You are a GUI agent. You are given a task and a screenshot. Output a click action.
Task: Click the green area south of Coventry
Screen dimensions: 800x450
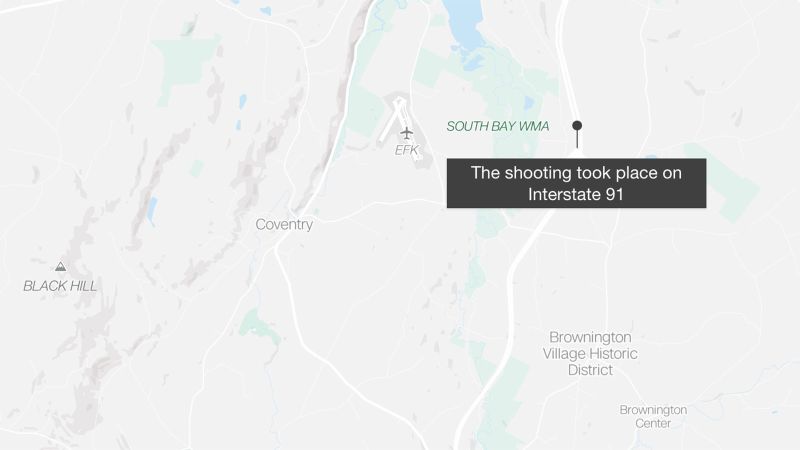coord(259,323)
